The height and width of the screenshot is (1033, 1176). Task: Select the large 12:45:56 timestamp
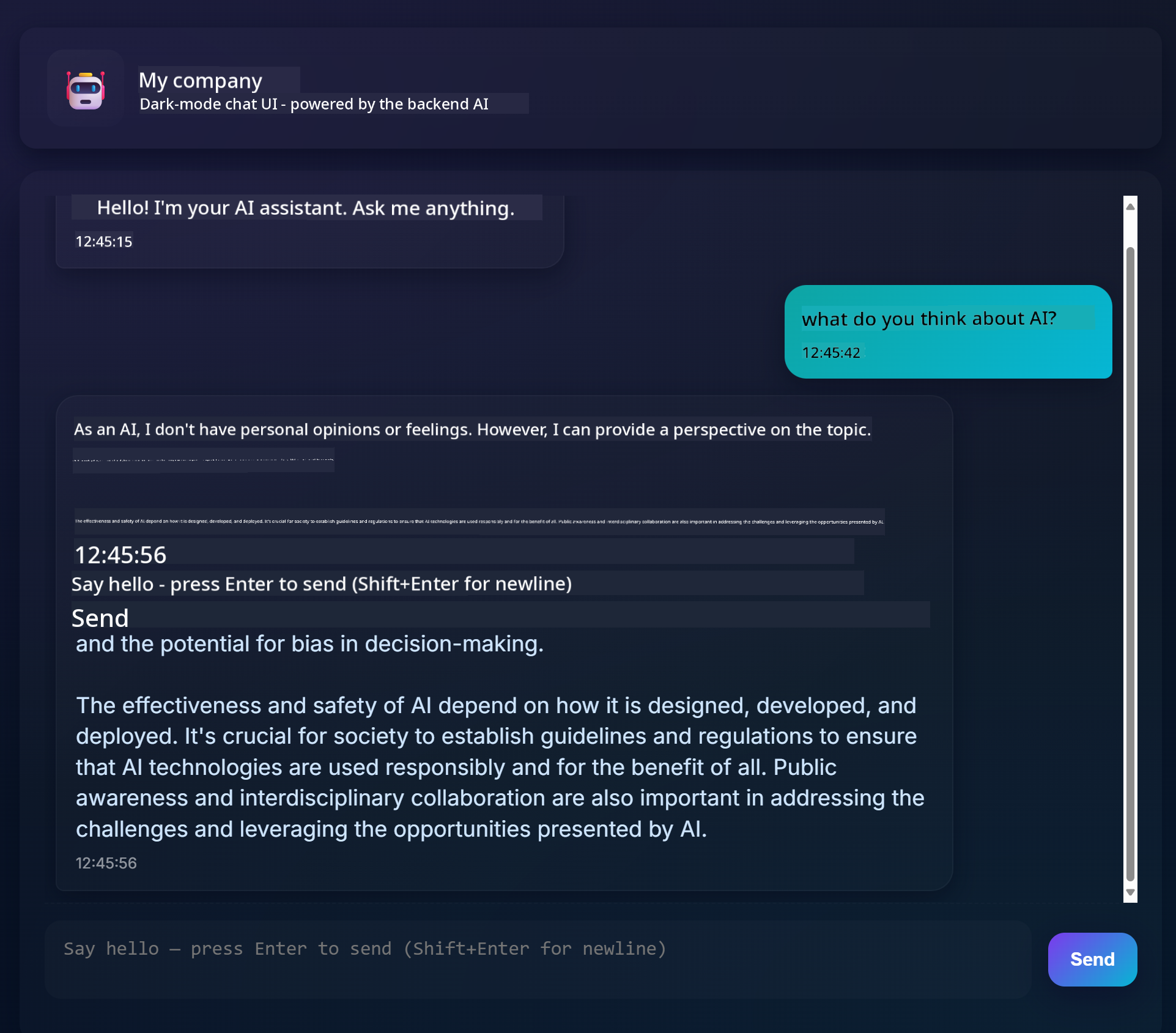(x=120, y=555)
